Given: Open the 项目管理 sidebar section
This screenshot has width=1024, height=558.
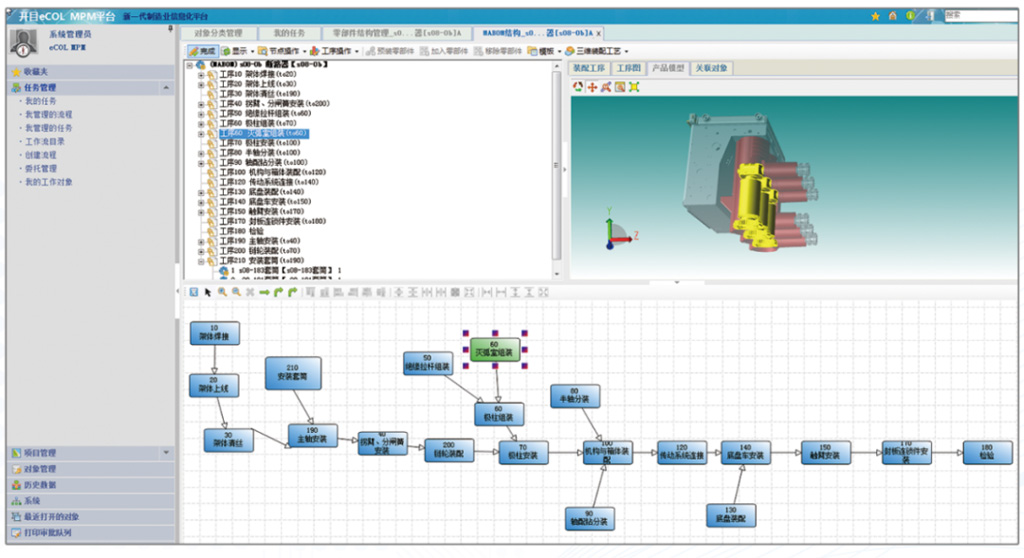Looking at the screenshot, I should point(40,453).
